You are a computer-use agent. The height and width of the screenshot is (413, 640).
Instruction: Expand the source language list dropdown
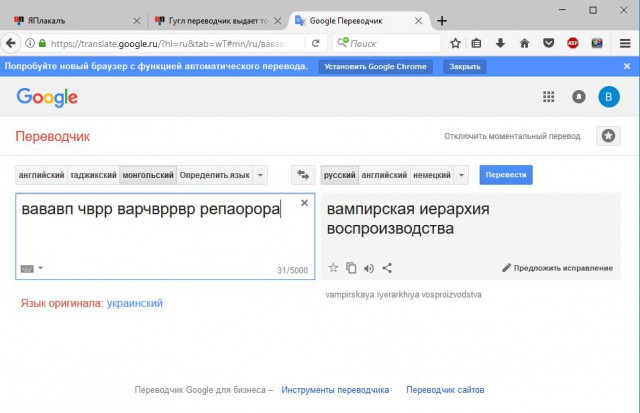(260, 175)
